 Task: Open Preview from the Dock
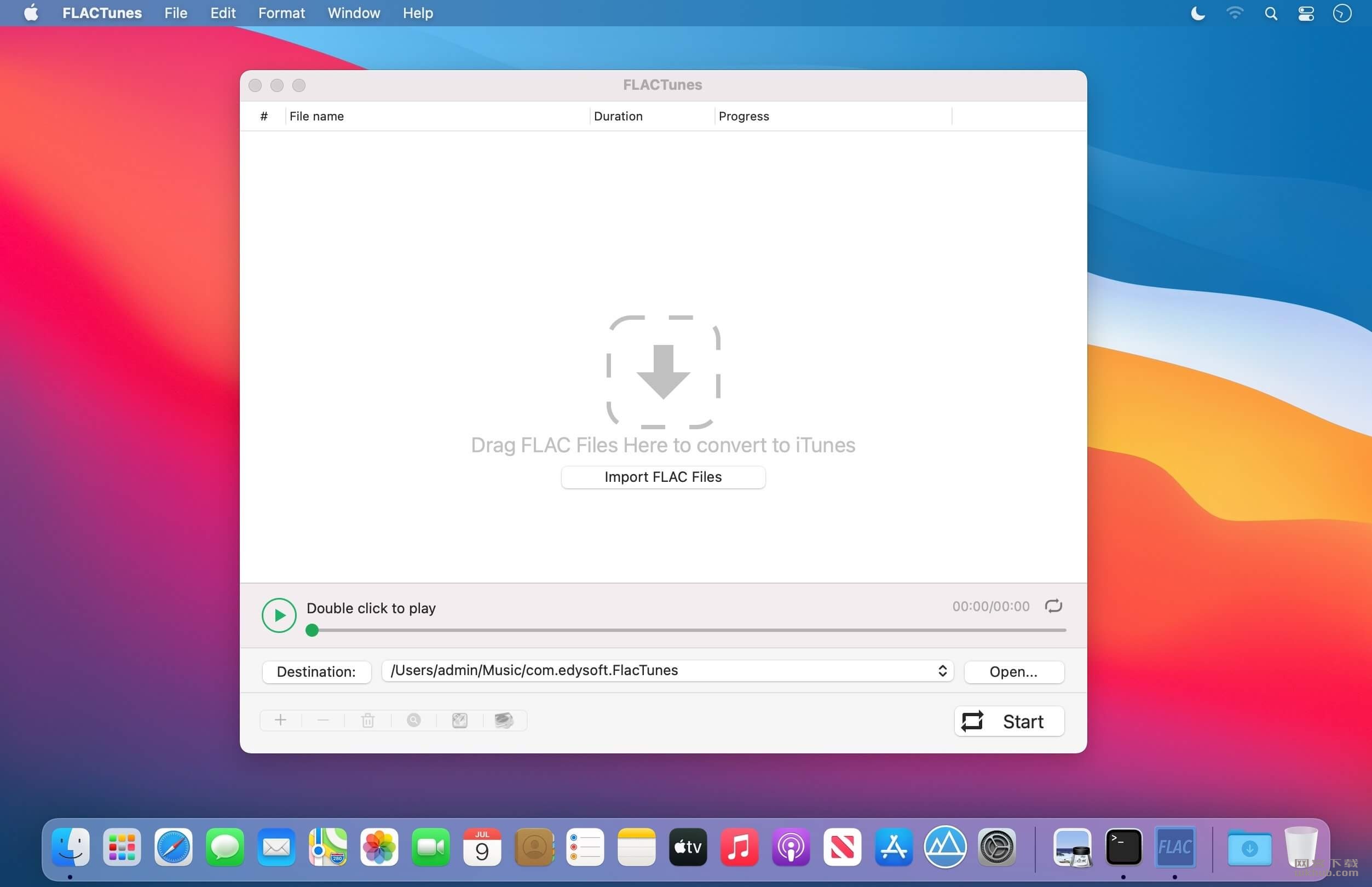tap(1072, 846)
